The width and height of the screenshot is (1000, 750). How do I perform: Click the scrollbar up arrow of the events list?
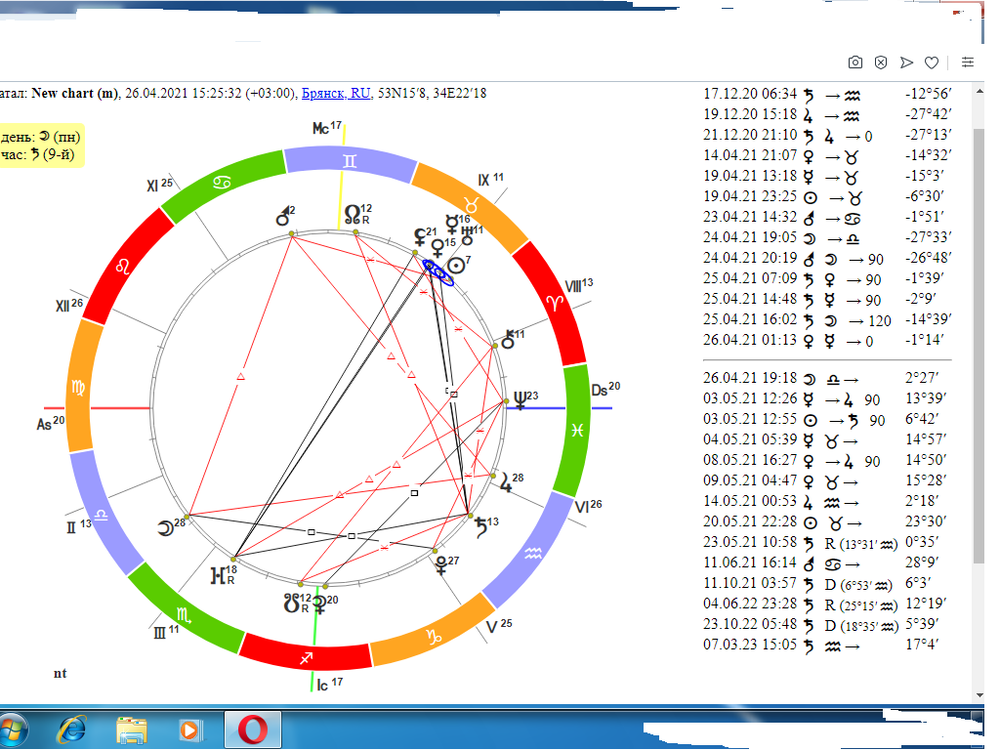point(980,92)
